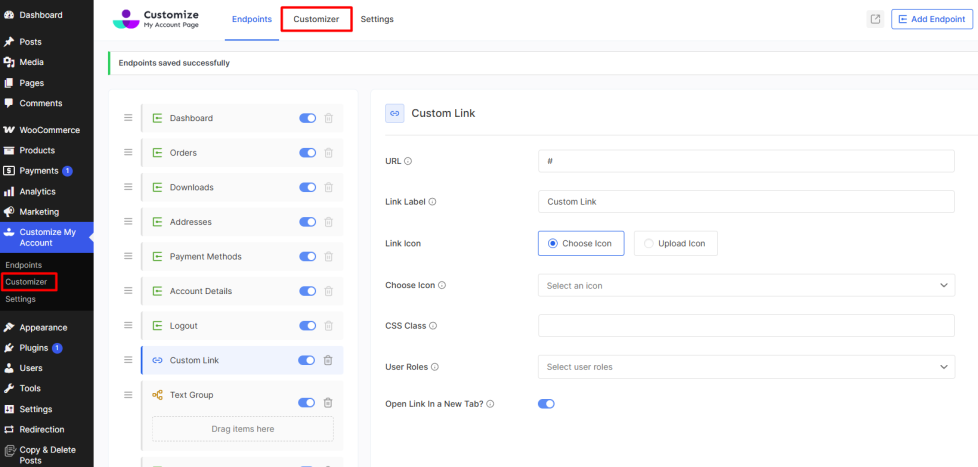Open external link icon near Add Endpoint
The image size is (978, 467).
pyautogui.click(x=875, y=19)
